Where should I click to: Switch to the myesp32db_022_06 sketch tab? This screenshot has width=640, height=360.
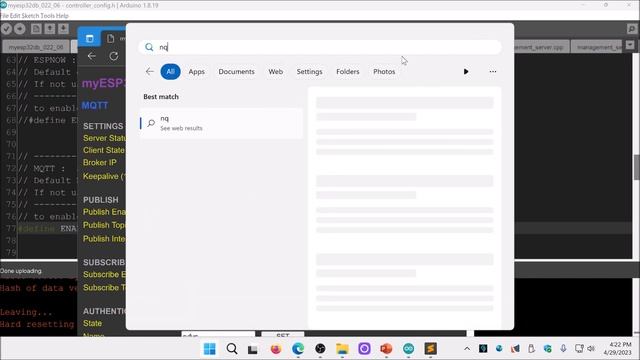pos(36,47)
